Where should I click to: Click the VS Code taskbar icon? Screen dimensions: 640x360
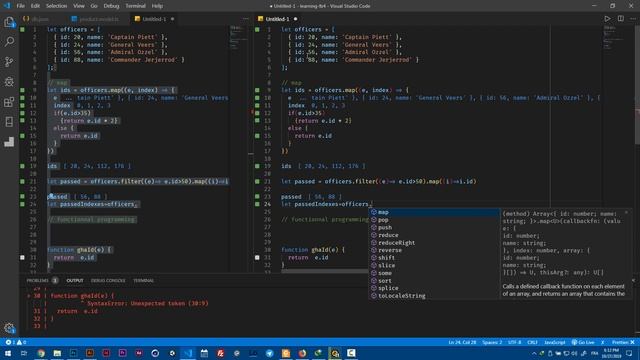pos(188,353)
